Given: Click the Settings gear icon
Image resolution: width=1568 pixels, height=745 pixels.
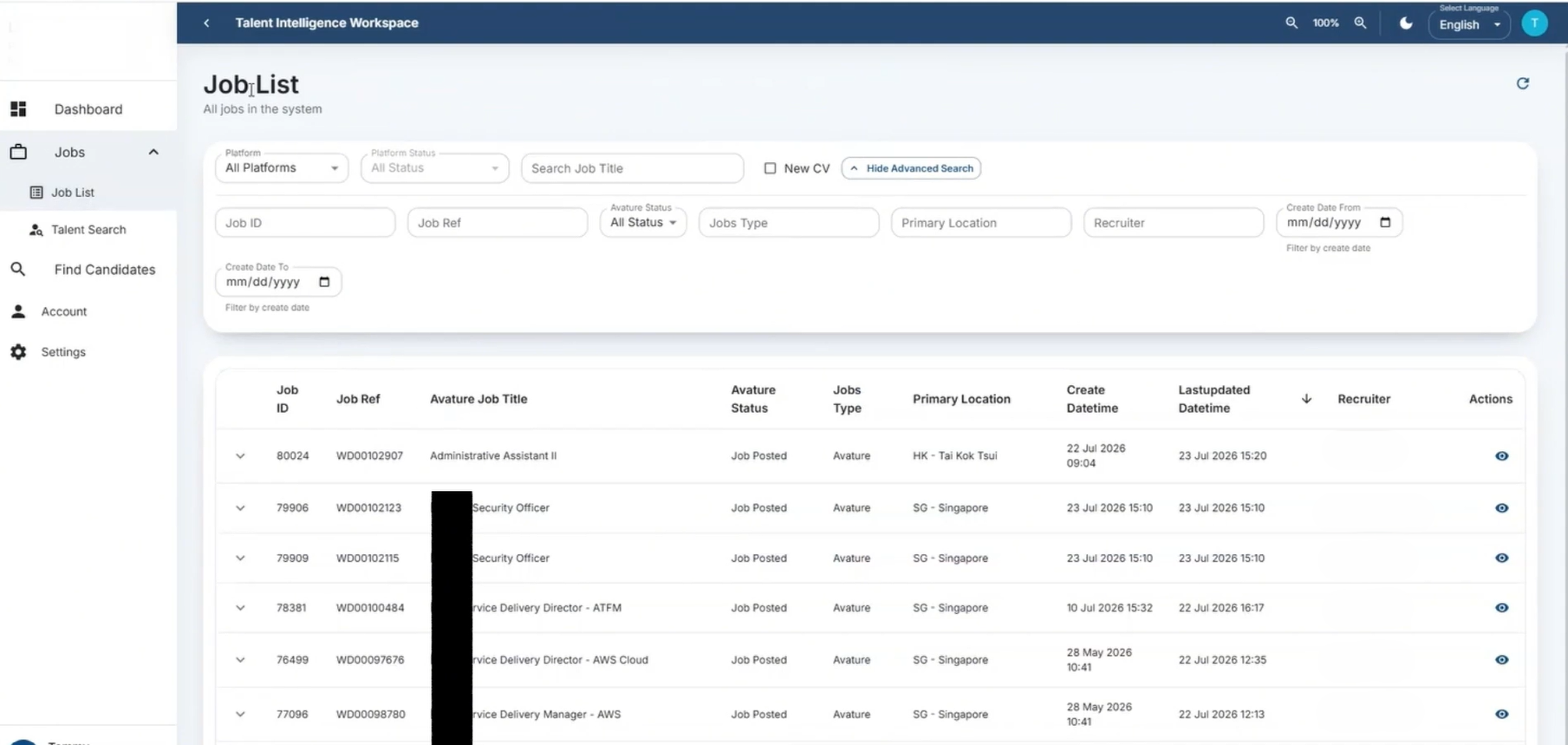Looking at the screenshot, I should 18,352.
